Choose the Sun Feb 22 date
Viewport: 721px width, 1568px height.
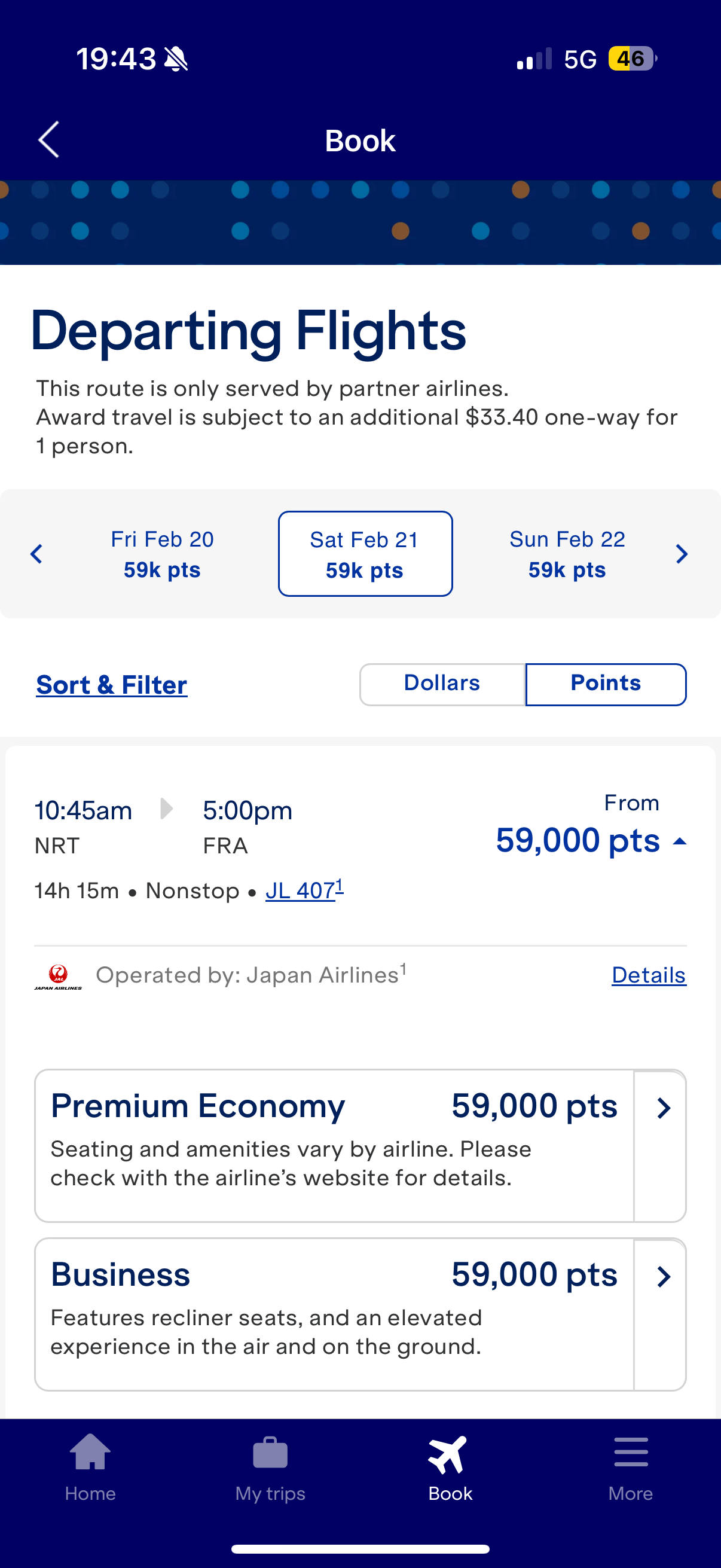click(x=567, y=554)
